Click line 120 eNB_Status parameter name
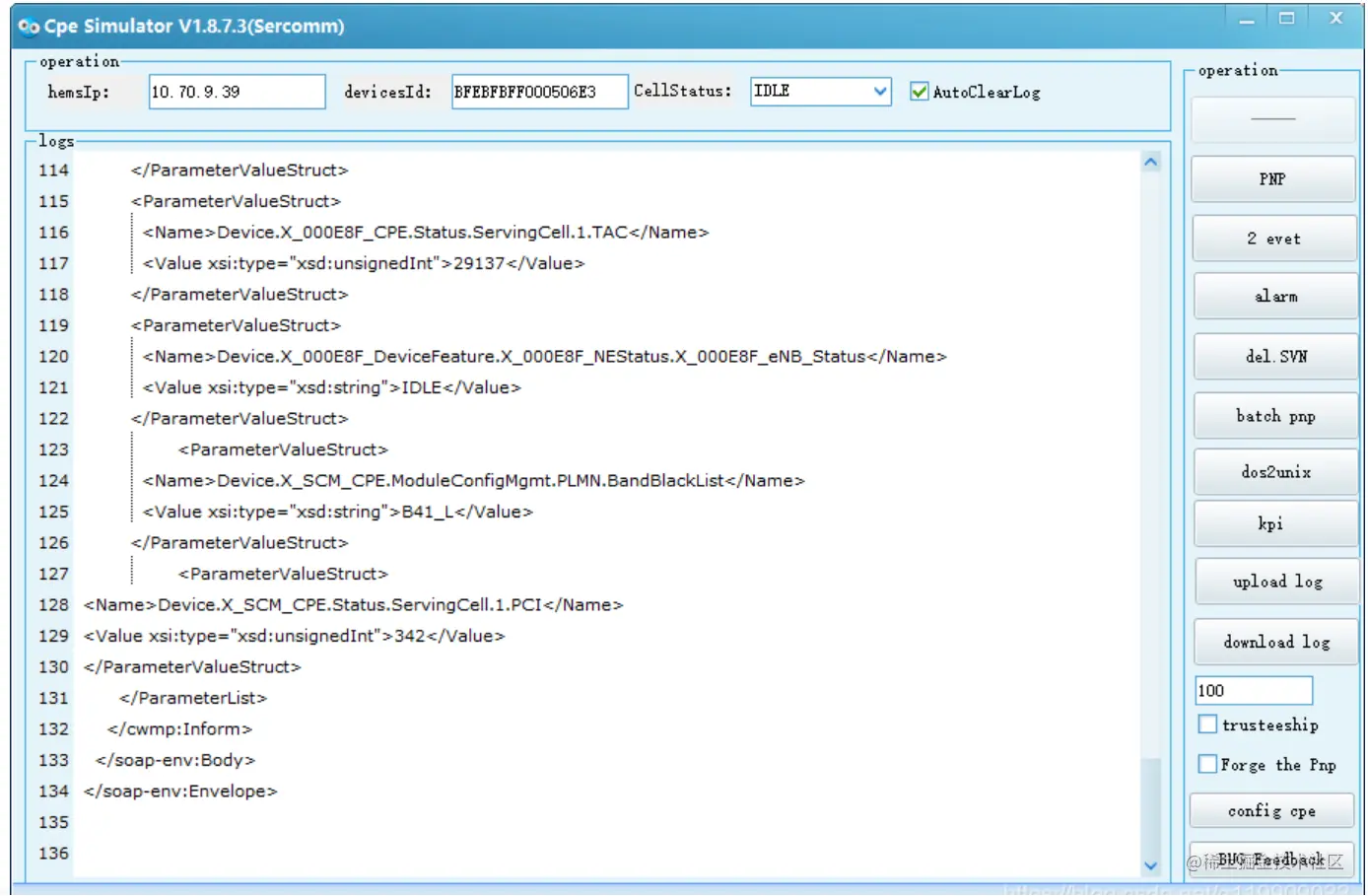This screenshot has height=896, width=1368. click(x=544, y=356)
